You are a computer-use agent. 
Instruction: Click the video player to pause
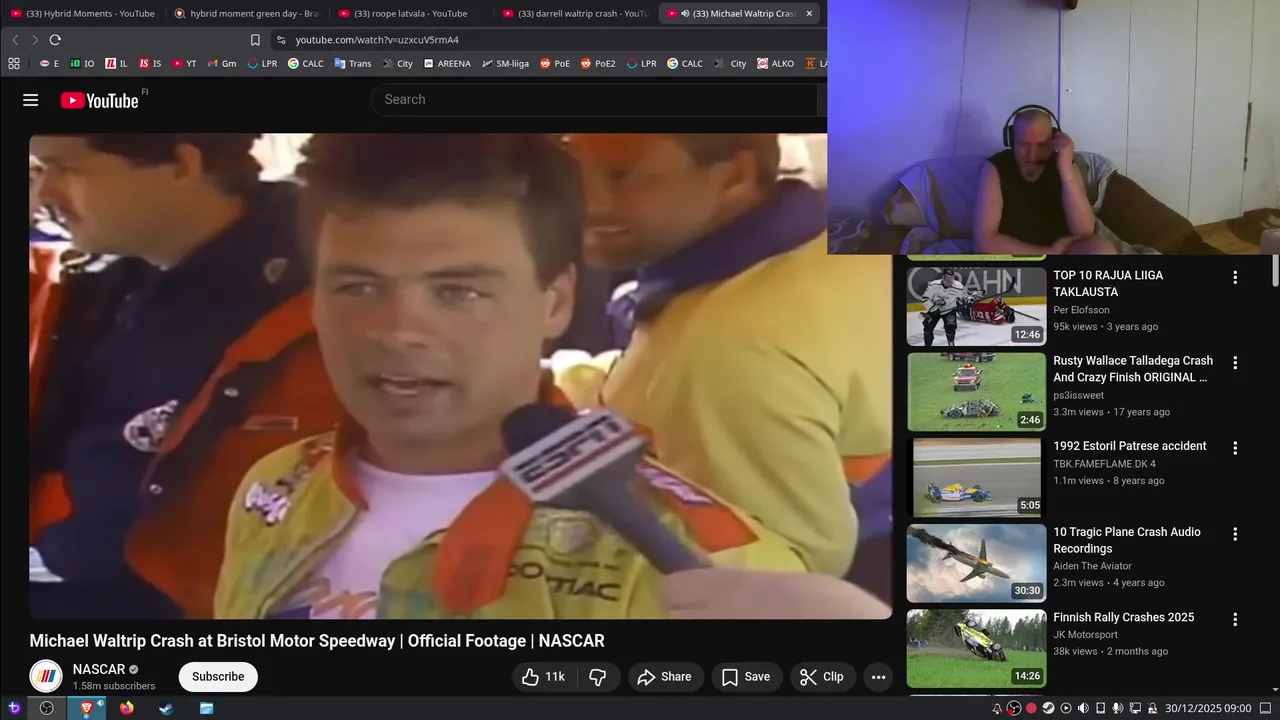tap(460, 376)
